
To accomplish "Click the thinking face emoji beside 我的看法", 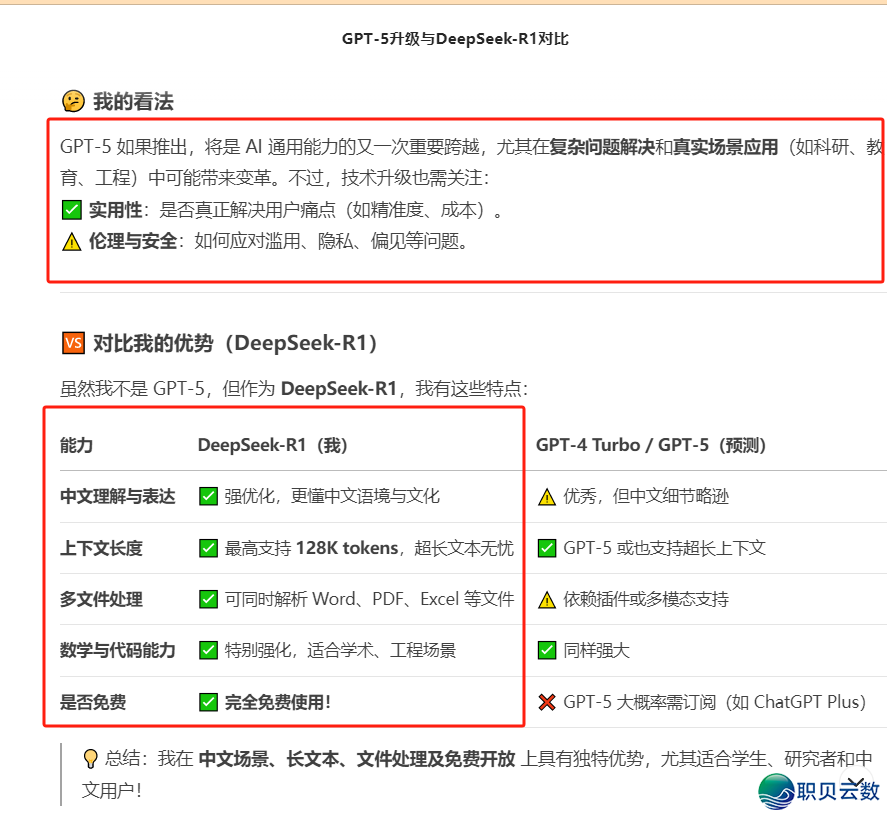I will [x=73, y=102].
